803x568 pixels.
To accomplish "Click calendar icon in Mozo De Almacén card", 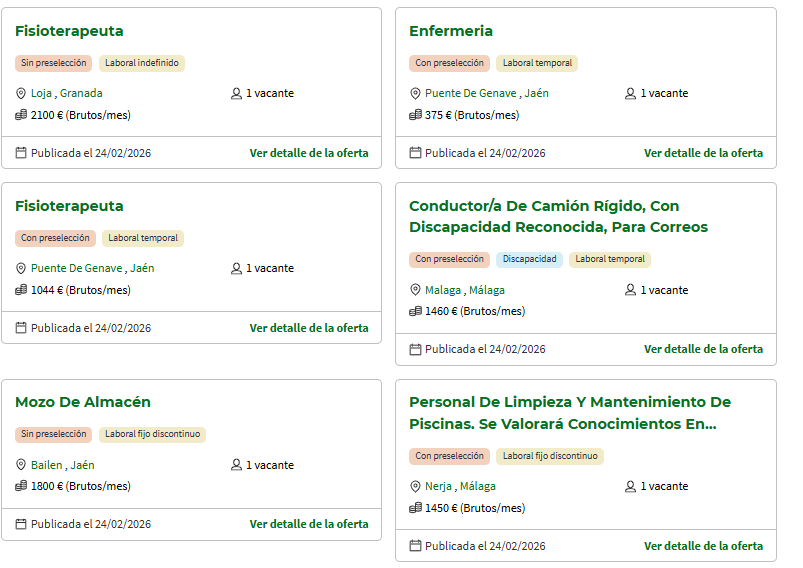I will tap(21, 524).
